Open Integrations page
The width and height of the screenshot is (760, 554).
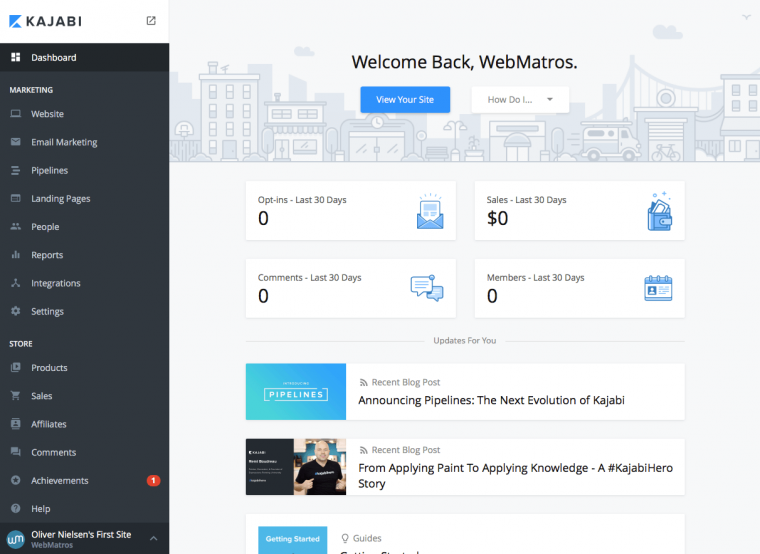pyautogui.click(x=84, y=283)
